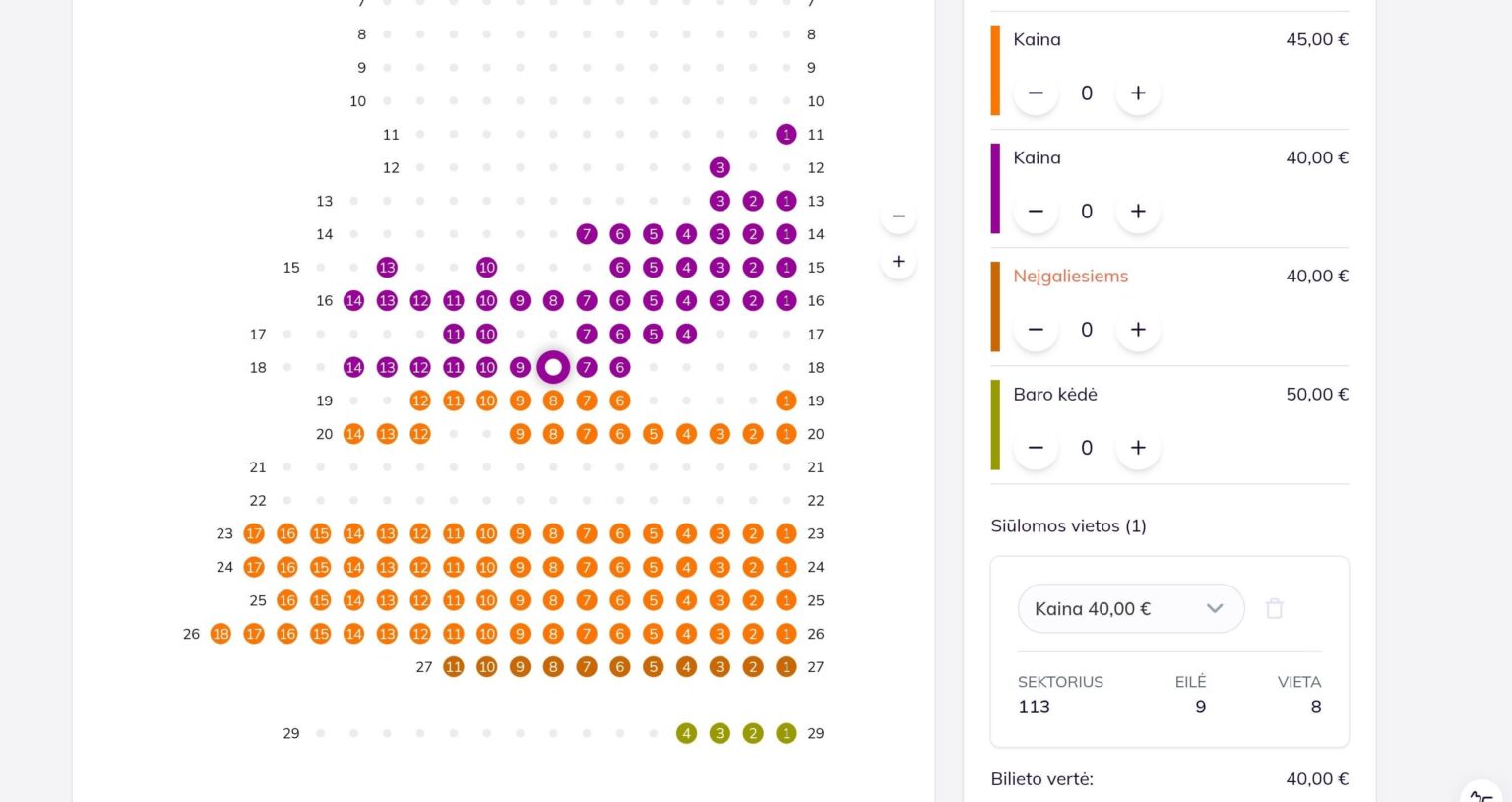Choose brown seat 11 in row 27
This screenshot has height=802, width=1512.
pyautogui.click(x=453, y=667)
